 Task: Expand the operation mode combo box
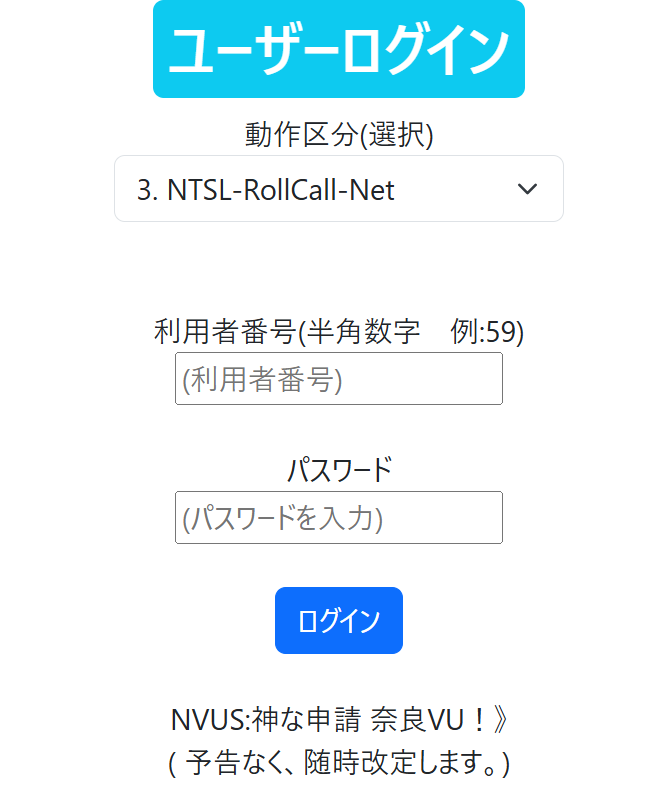coord(339,188)
